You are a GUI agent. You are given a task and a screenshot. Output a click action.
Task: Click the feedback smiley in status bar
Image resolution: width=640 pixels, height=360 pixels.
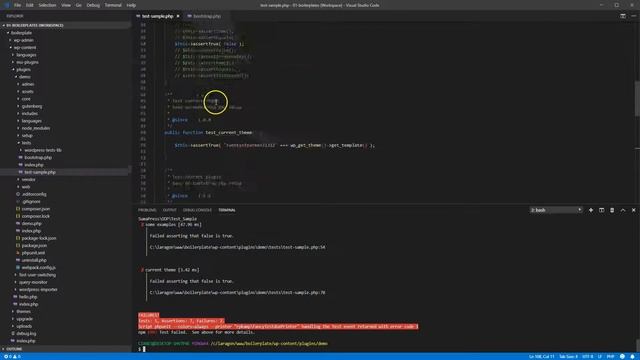coord(622,357)
